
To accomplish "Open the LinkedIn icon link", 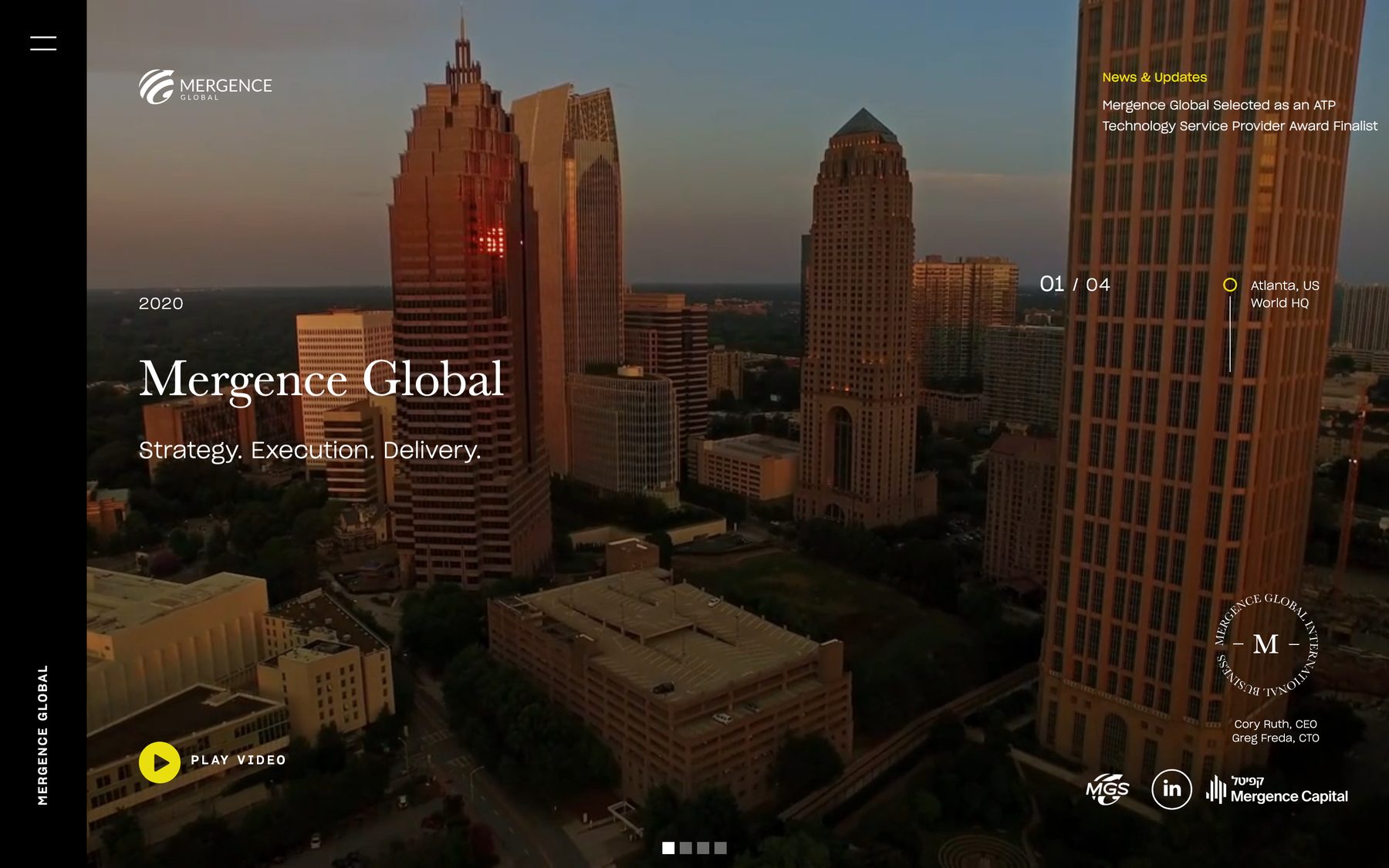I will tap(1171, 789).
